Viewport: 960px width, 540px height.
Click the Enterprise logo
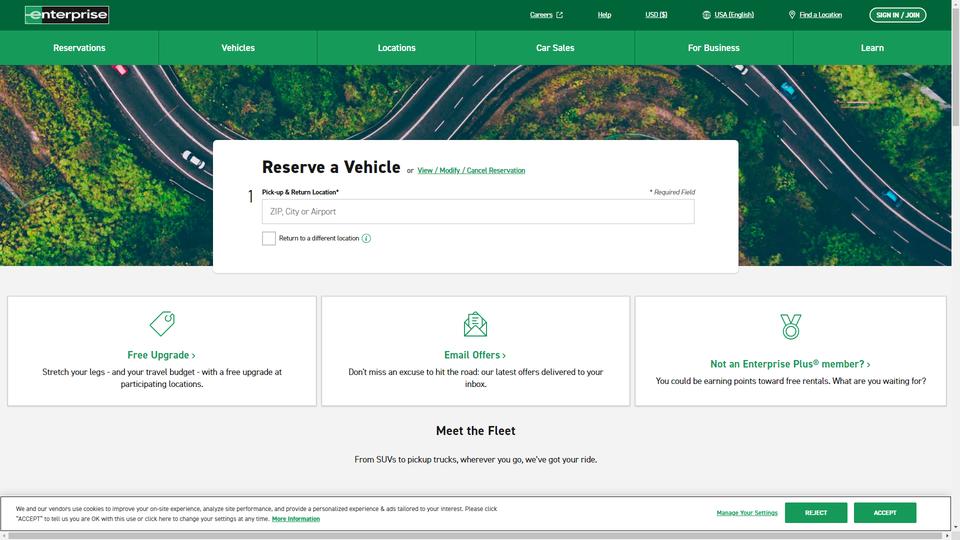point(67,15)
